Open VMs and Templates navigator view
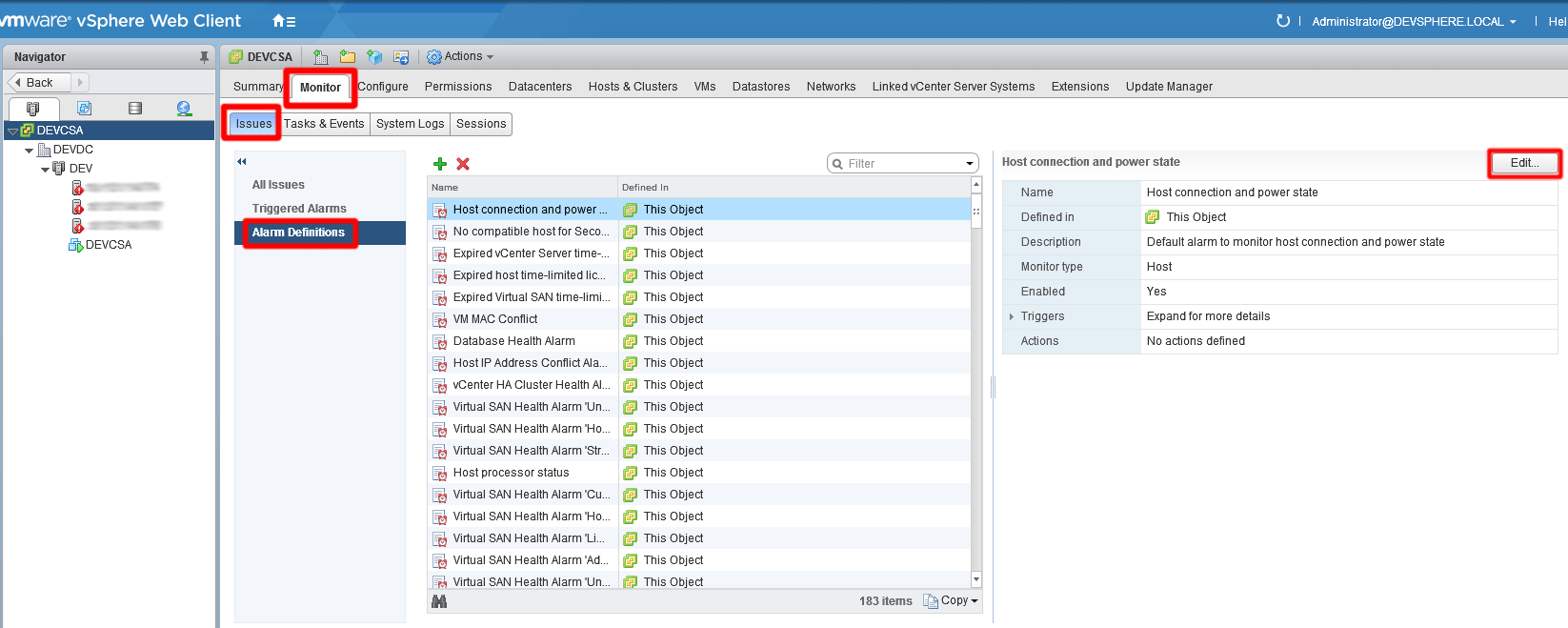The image size is (1568, 628). [84, 109]
